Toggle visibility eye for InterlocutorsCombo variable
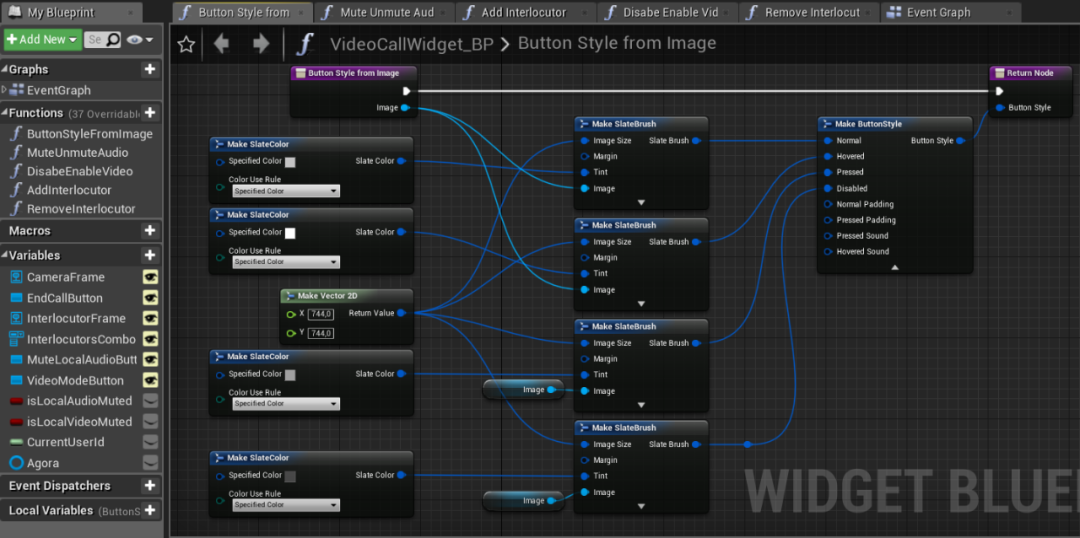 pyautogui.click(x=150, y=339)
